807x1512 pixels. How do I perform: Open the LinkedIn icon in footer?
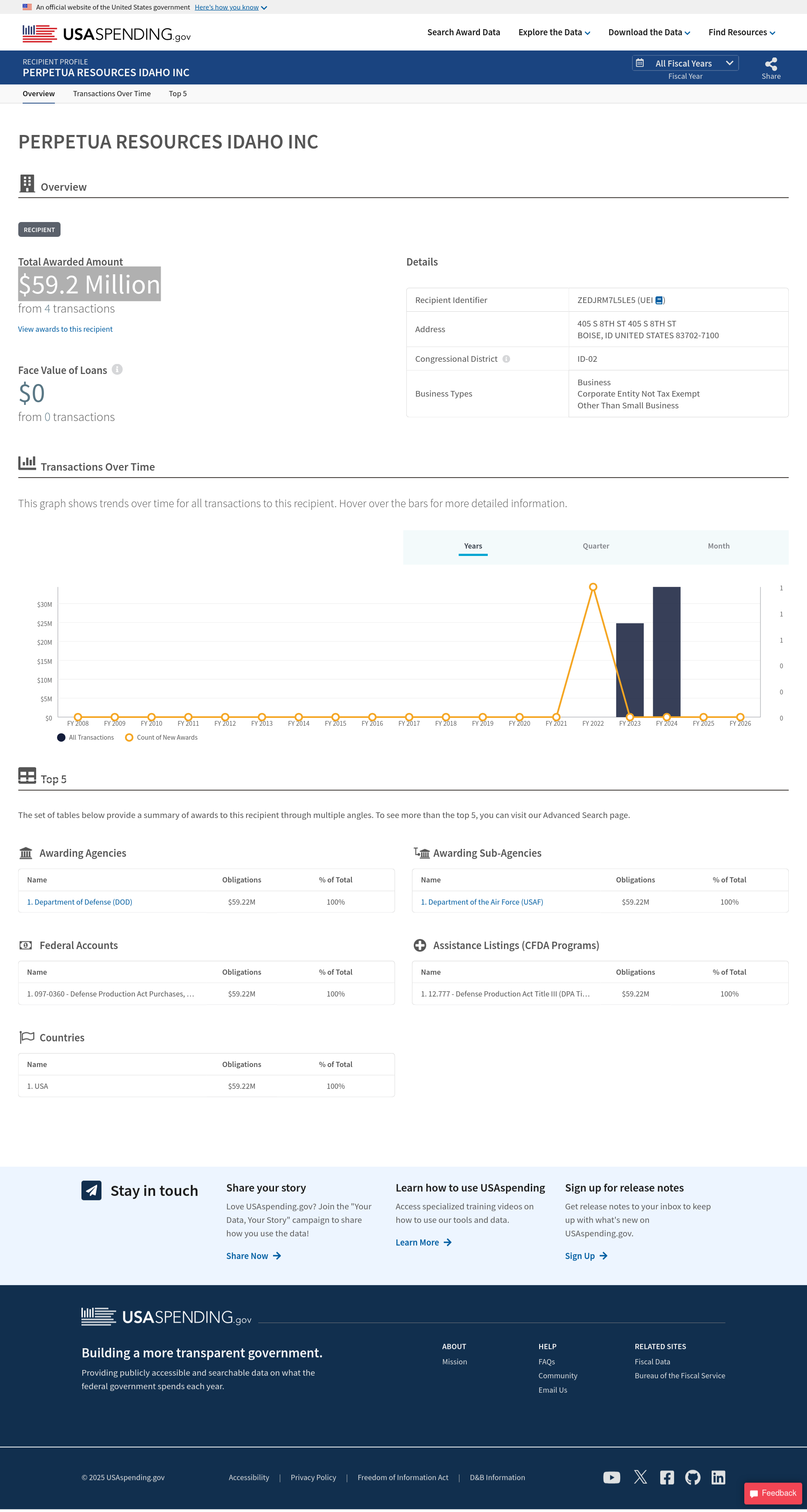(x=718, y=1477)
